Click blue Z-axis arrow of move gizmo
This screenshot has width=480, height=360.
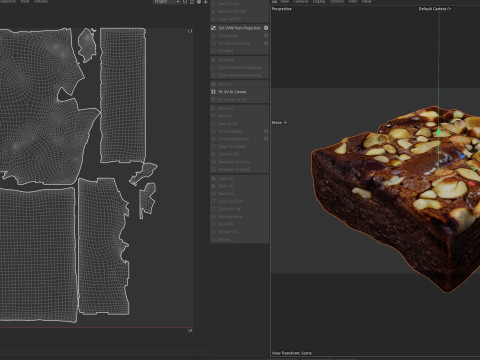click(x=462, y=156)
